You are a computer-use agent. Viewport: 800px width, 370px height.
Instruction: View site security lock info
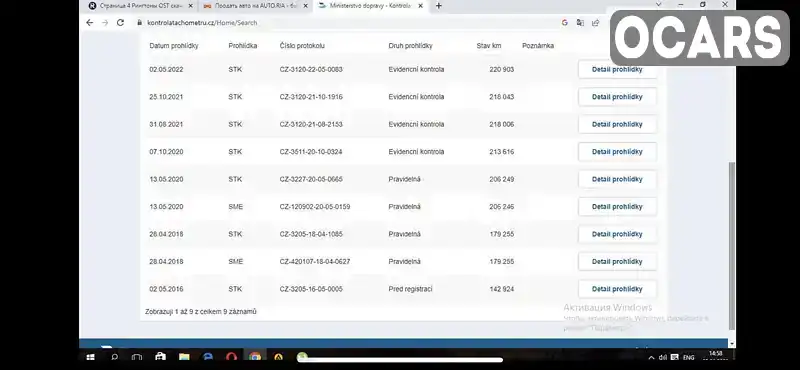tap(139, 22)
